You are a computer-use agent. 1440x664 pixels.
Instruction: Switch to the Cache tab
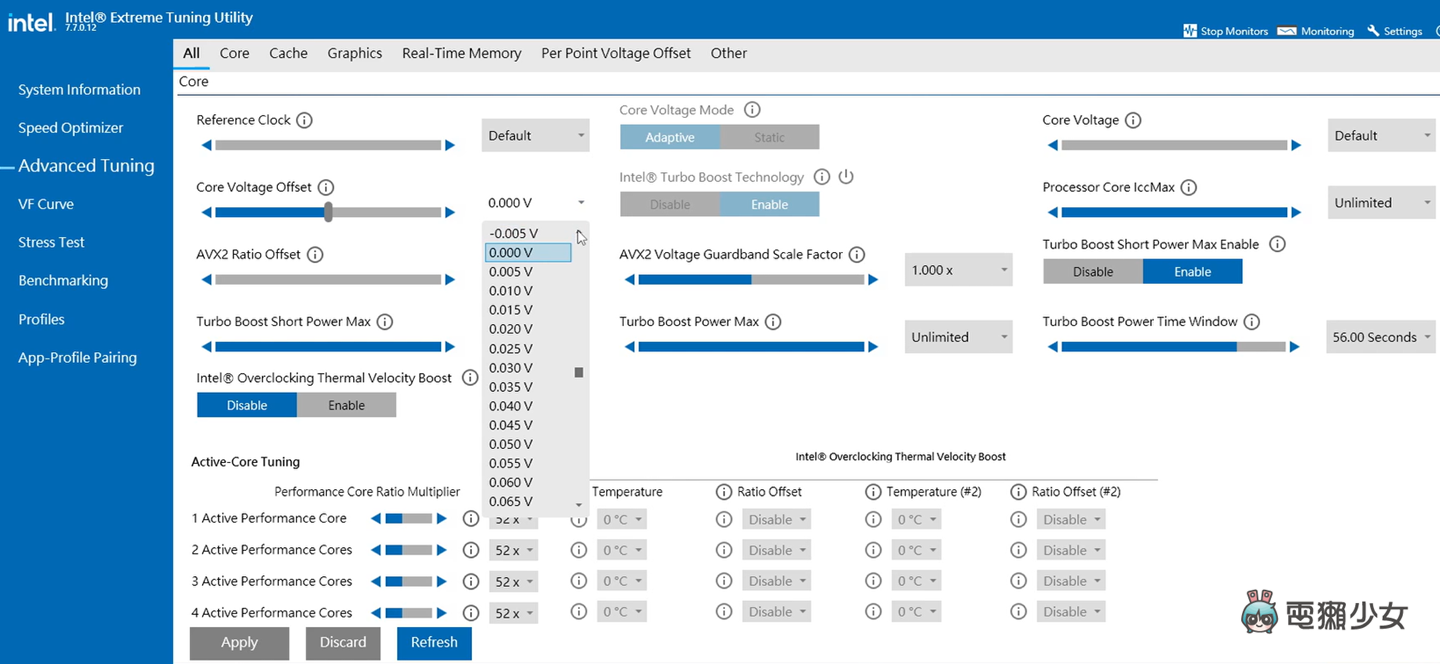[288, 53]
